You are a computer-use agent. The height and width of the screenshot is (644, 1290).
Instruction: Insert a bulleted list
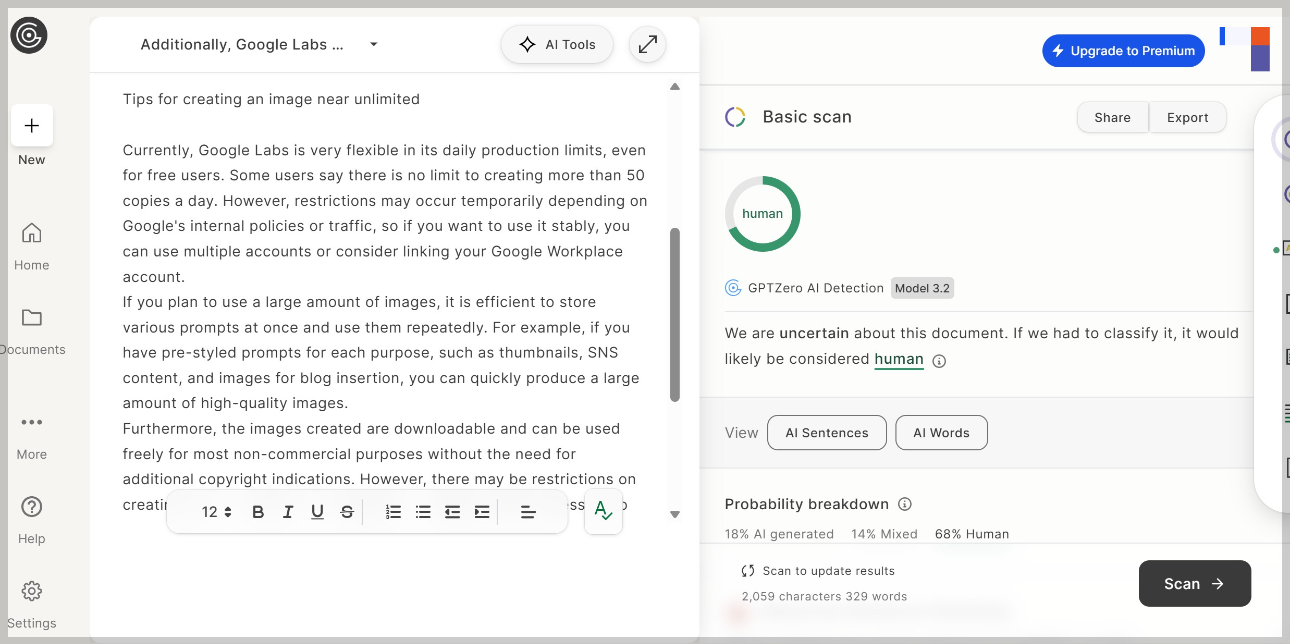pos(423,512)
